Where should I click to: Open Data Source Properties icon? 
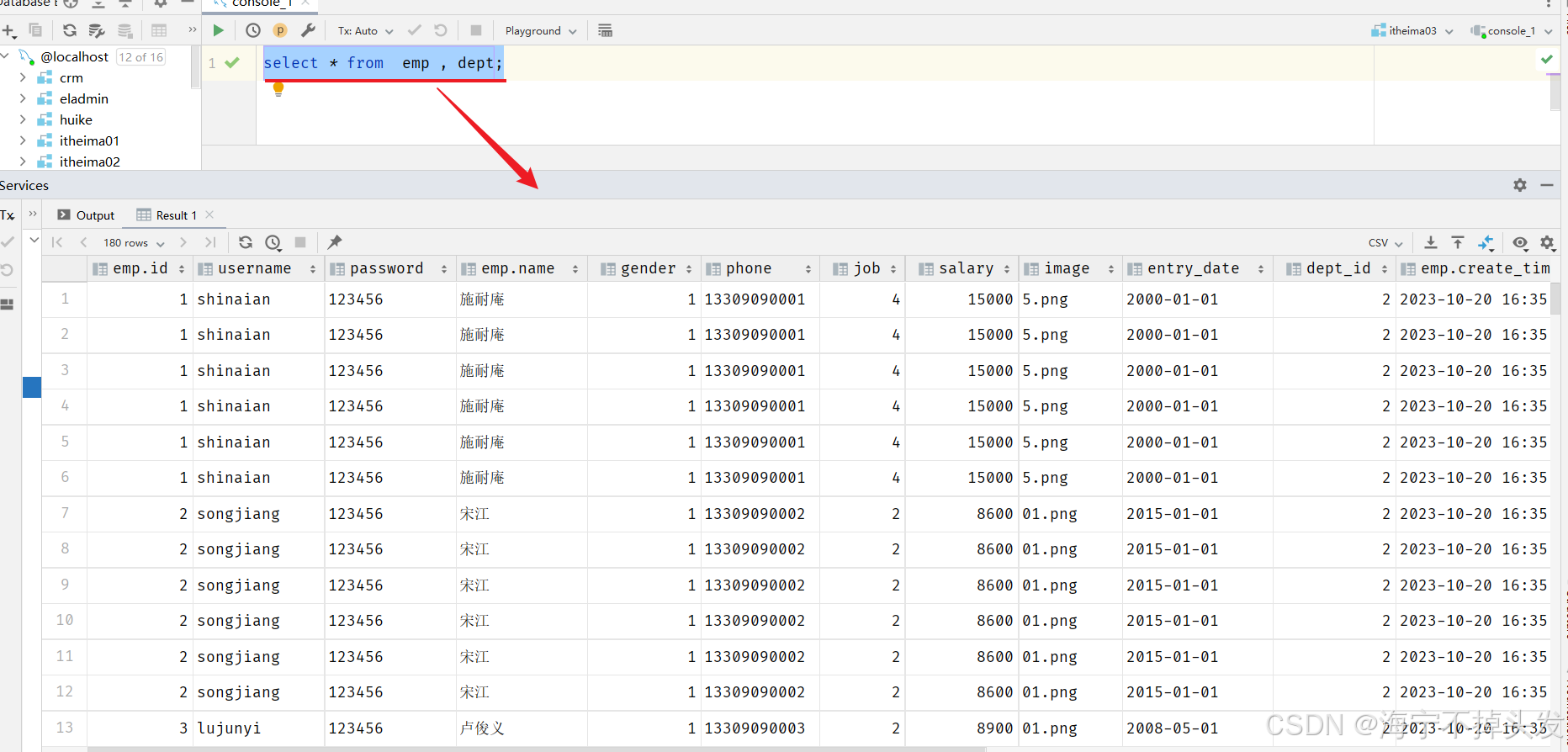[x=97, y=31]
